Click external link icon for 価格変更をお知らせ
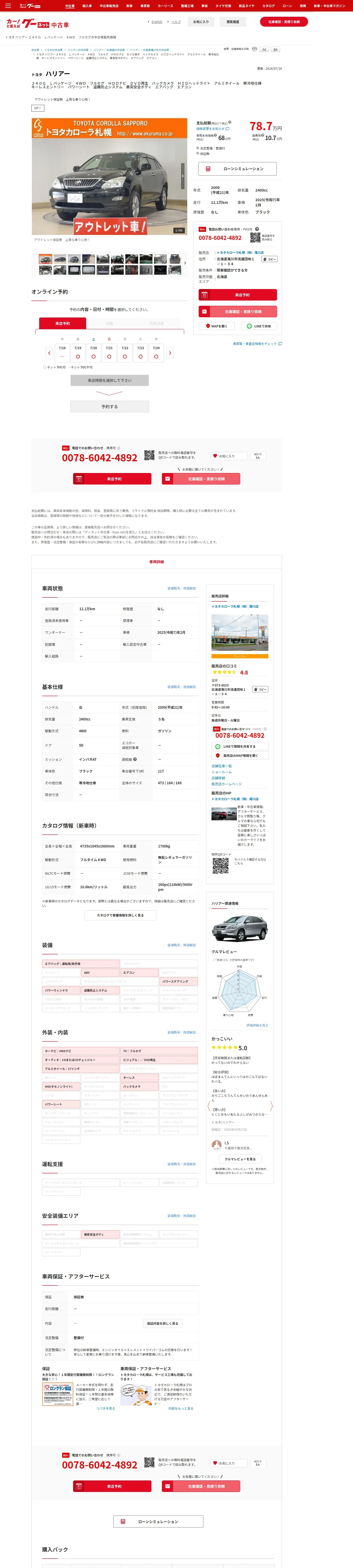This screenshot has width=353, height=1568. click(228, 128)
